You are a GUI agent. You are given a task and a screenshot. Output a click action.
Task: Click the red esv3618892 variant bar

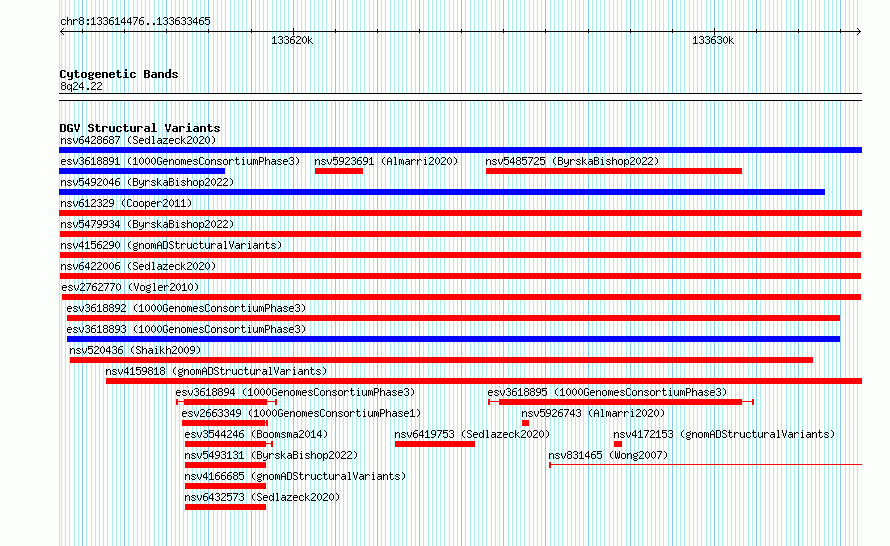point(454,318)
